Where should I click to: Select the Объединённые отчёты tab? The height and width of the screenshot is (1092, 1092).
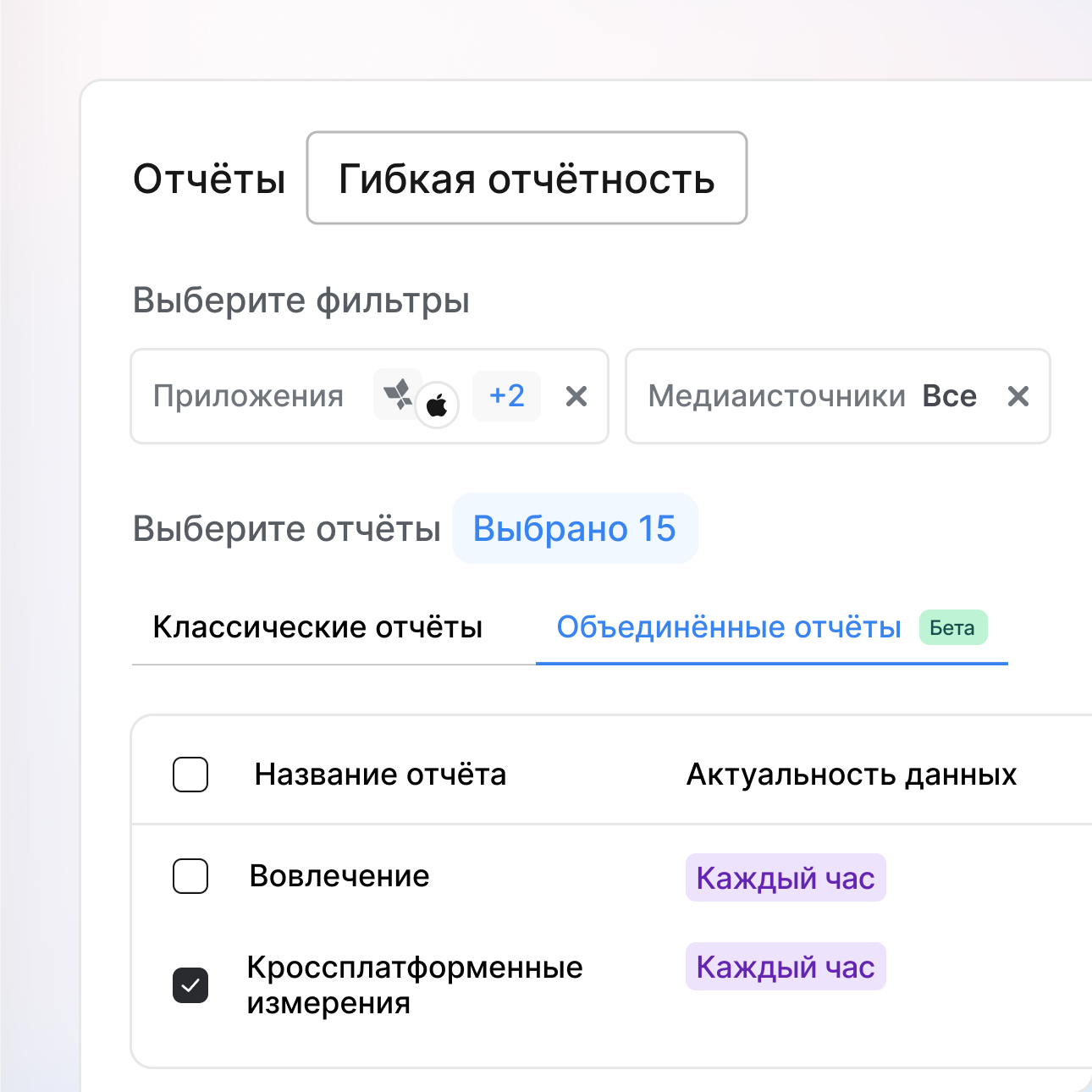[x=728, y=627]
